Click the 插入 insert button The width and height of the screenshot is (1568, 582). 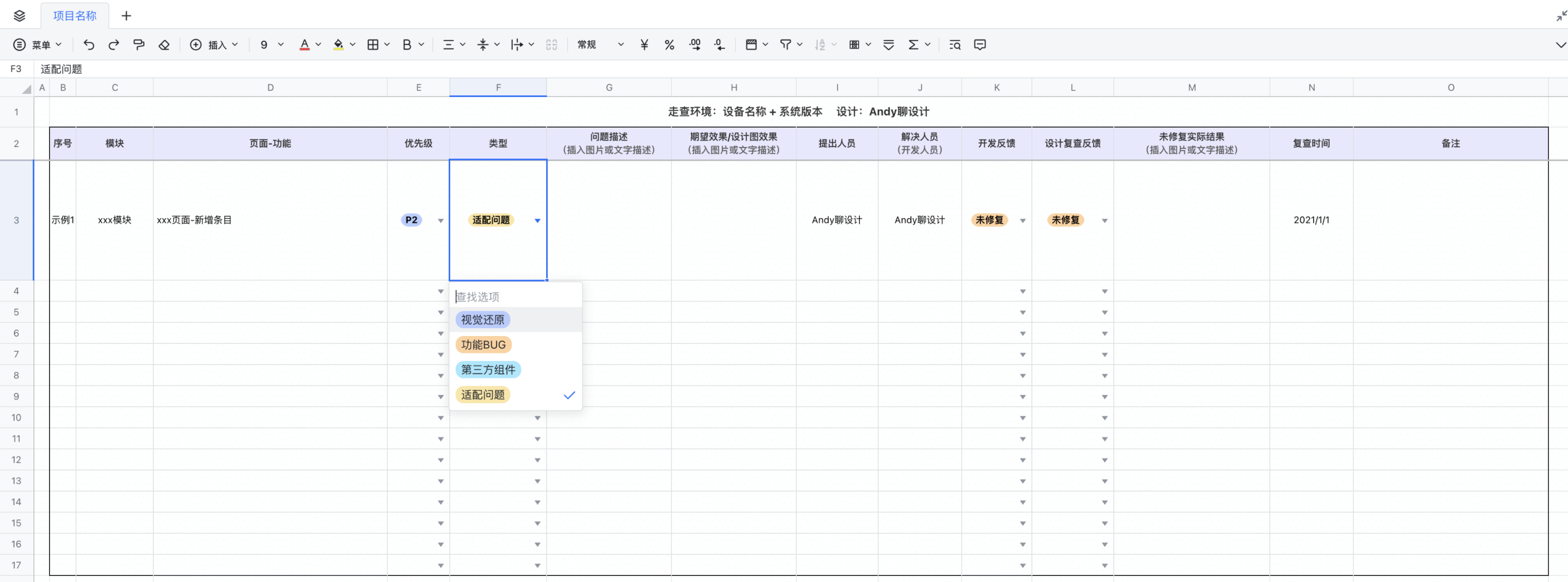[x=214, y=44]
